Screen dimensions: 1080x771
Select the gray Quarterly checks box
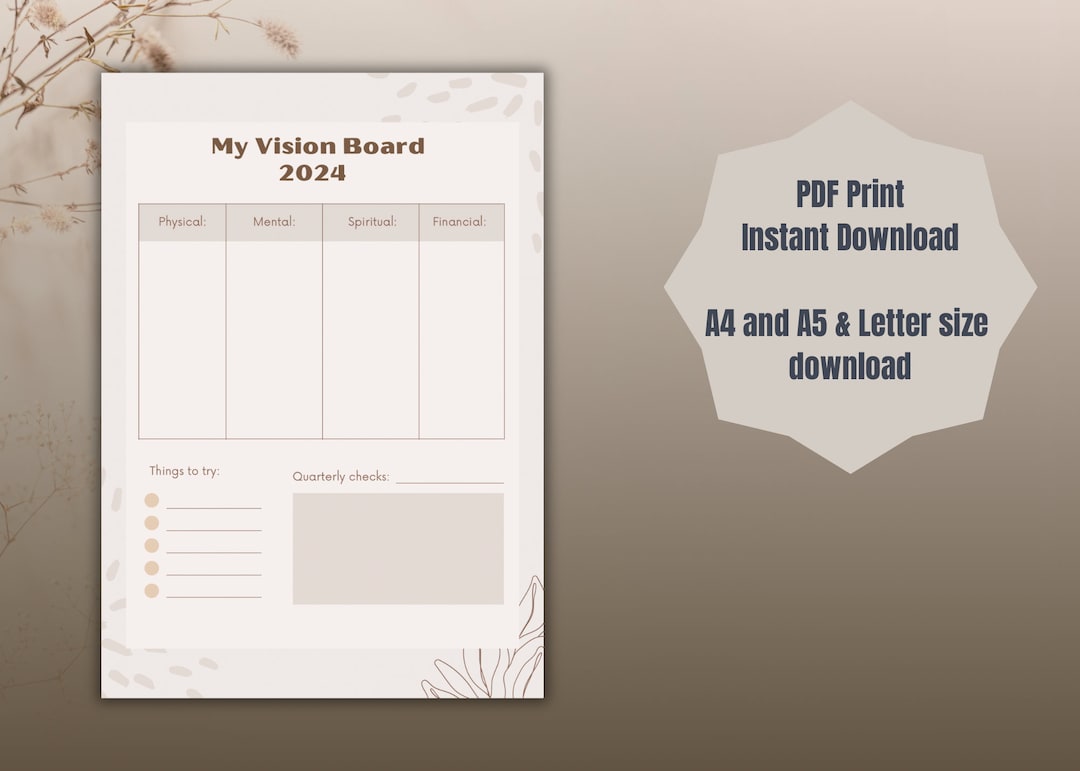[x=396, y=548]
